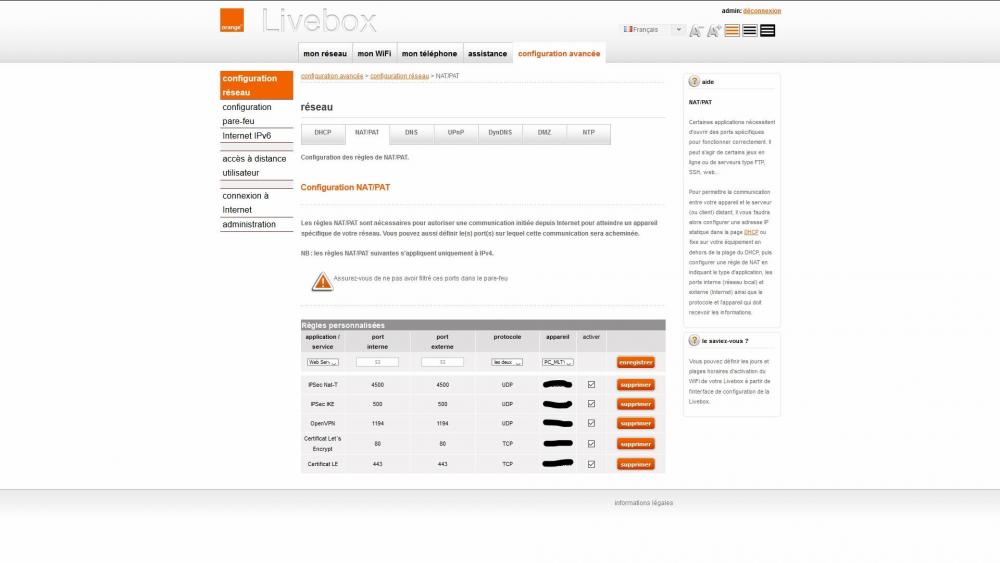
Task: Click the '4500' port interne cell
Action: pos(378,384)
